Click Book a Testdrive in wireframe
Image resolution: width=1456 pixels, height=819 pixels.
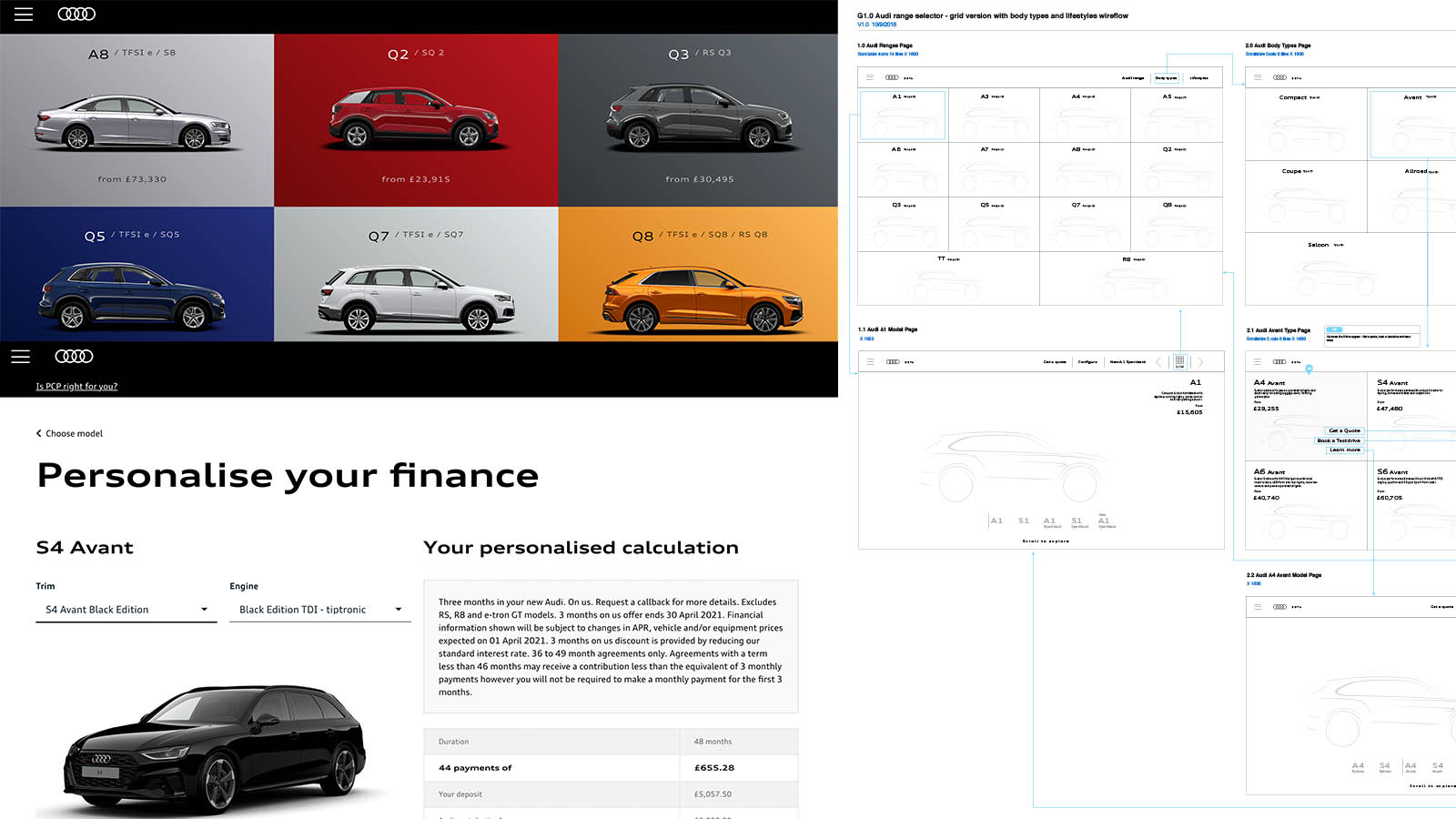(1339, 440)
